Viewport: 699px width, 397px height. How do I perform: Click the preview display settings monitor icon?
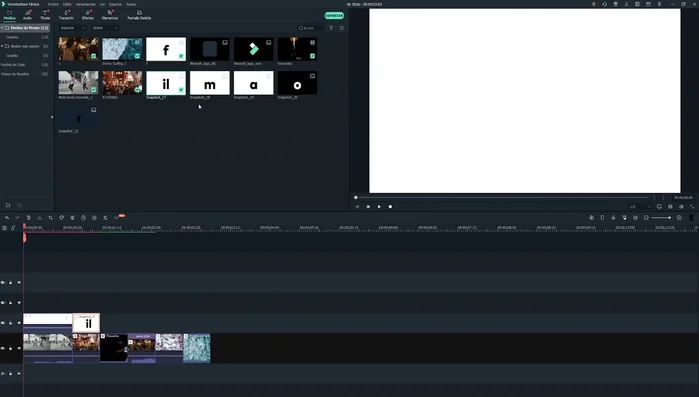pos(659,207)
